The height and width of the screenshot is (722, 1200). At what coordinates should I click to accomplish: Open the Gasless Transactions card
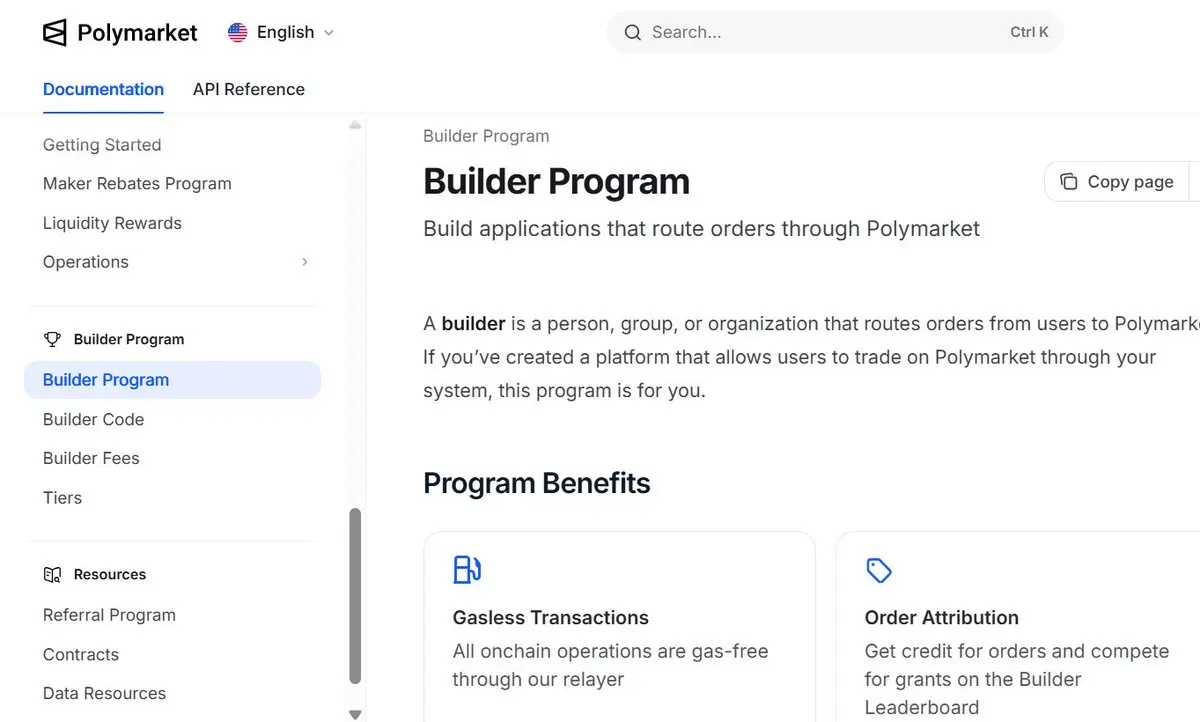[619, 627]
